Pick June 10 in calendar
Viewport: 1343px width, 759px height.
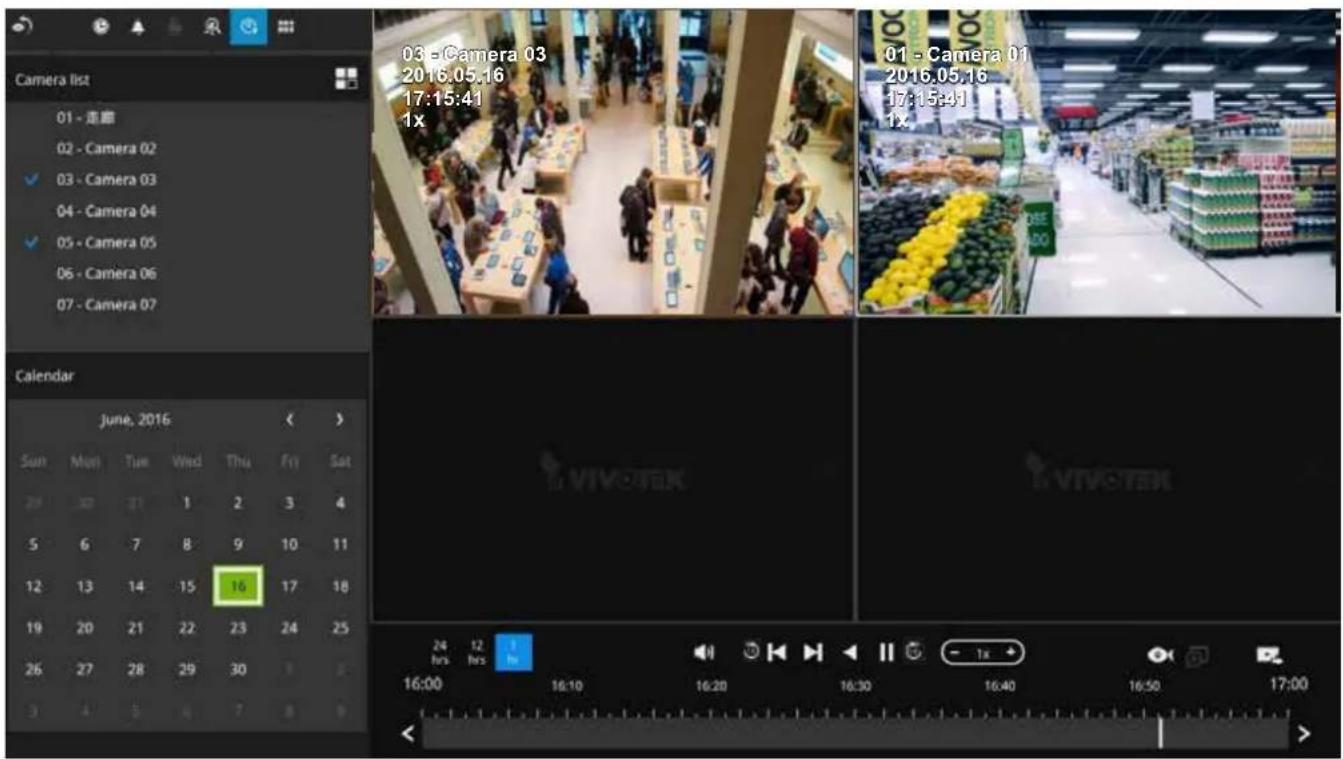click(289, 545)
